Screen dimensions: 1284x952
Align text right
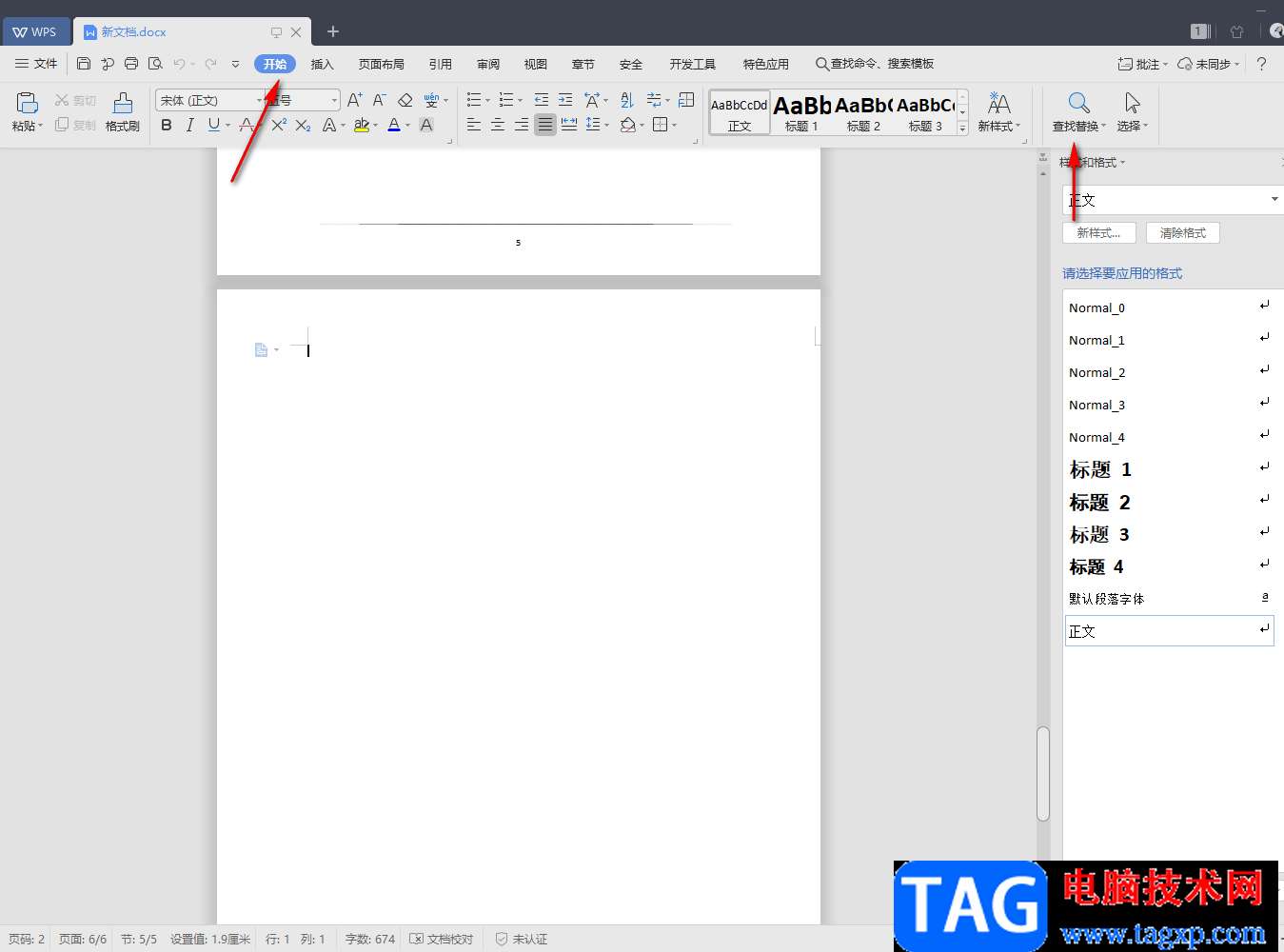[x=521, y=125]
